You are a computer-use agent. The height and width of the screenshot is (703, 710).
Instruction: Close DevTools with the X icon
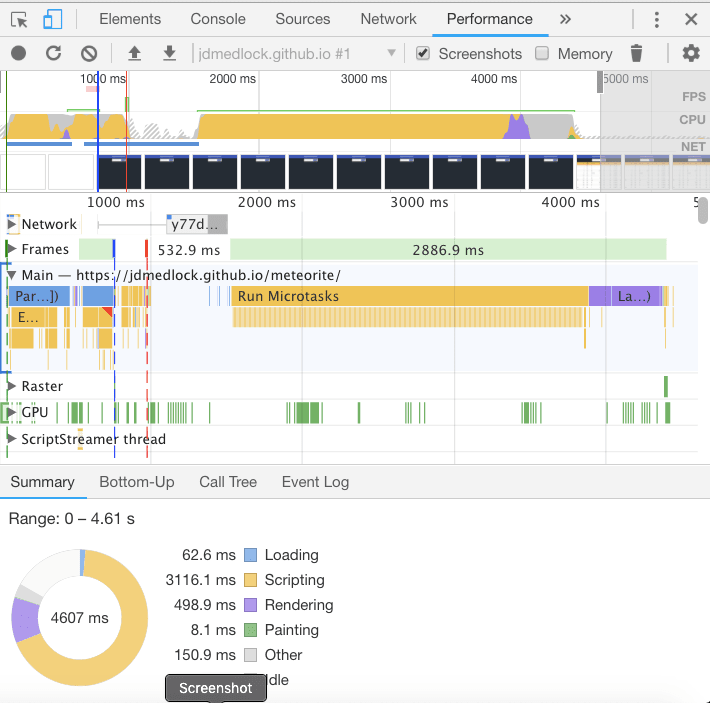(x=691, y=19)
